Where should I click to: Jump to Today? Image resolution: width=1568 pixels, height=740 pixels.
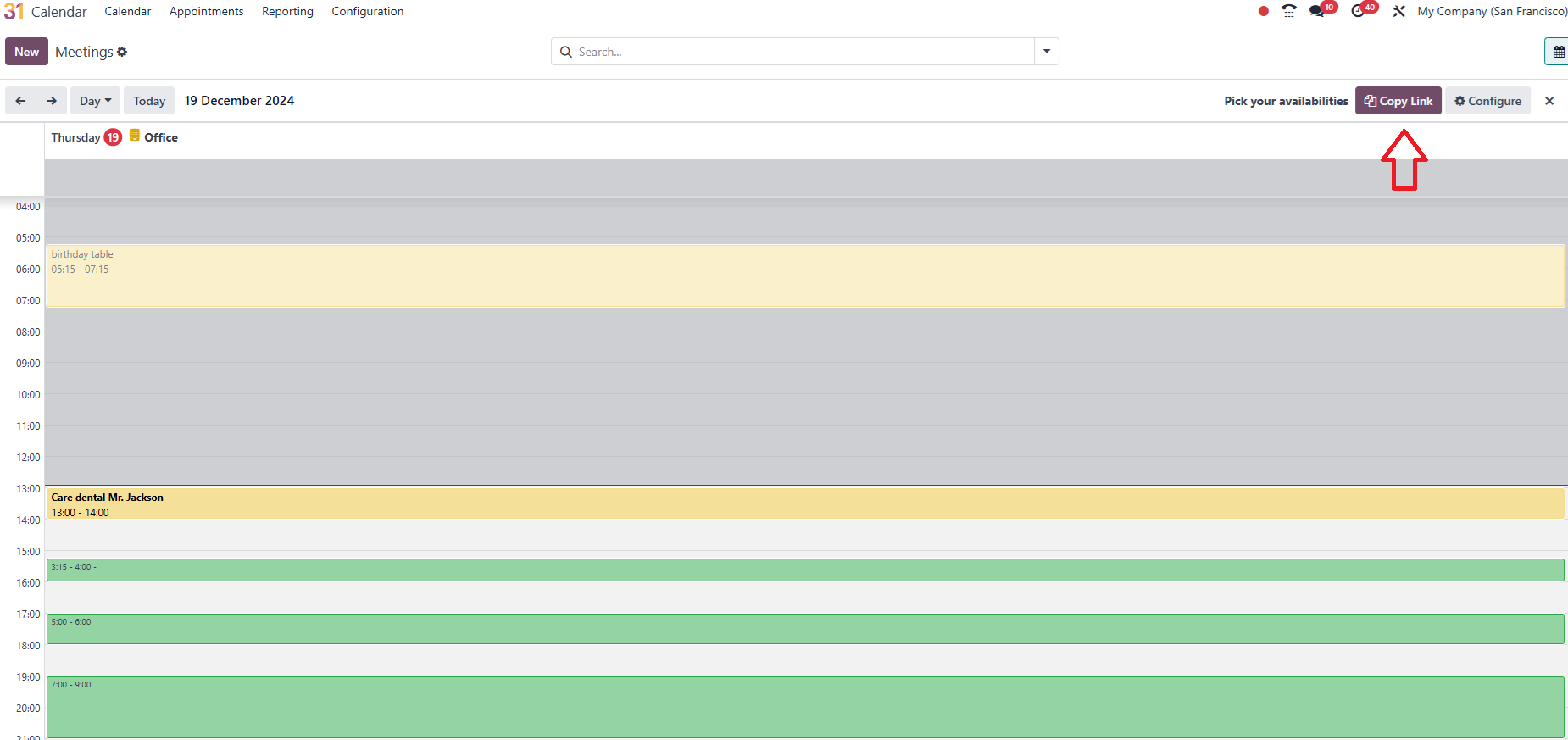coord(149,101)
